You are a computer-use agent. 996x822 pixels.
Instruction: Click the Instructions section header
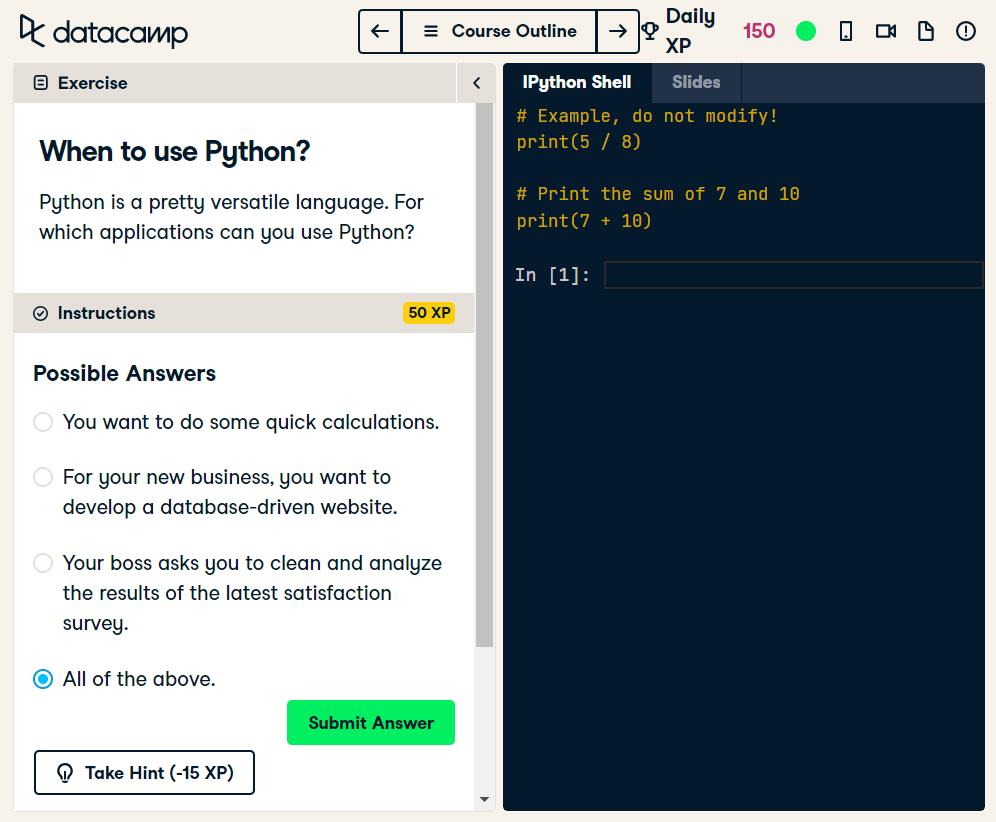244,313
